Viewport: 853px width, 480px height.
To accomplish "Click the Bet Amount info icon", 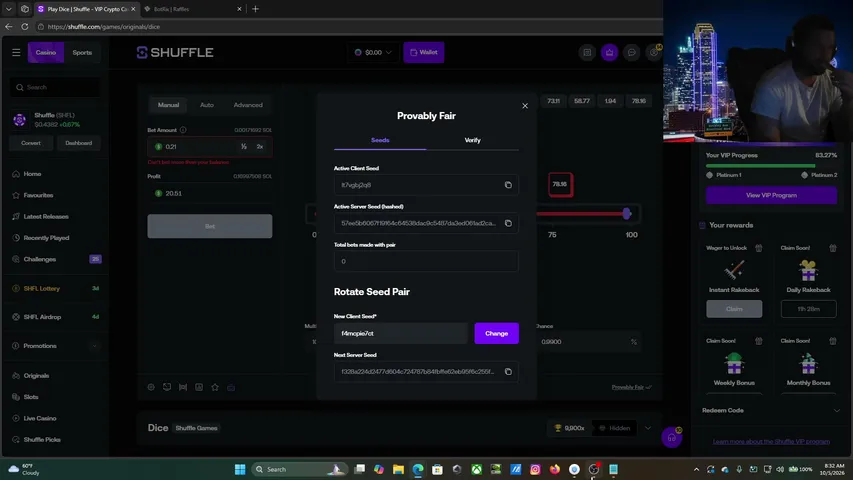I will pyautogui.click(x=183, y=130).
